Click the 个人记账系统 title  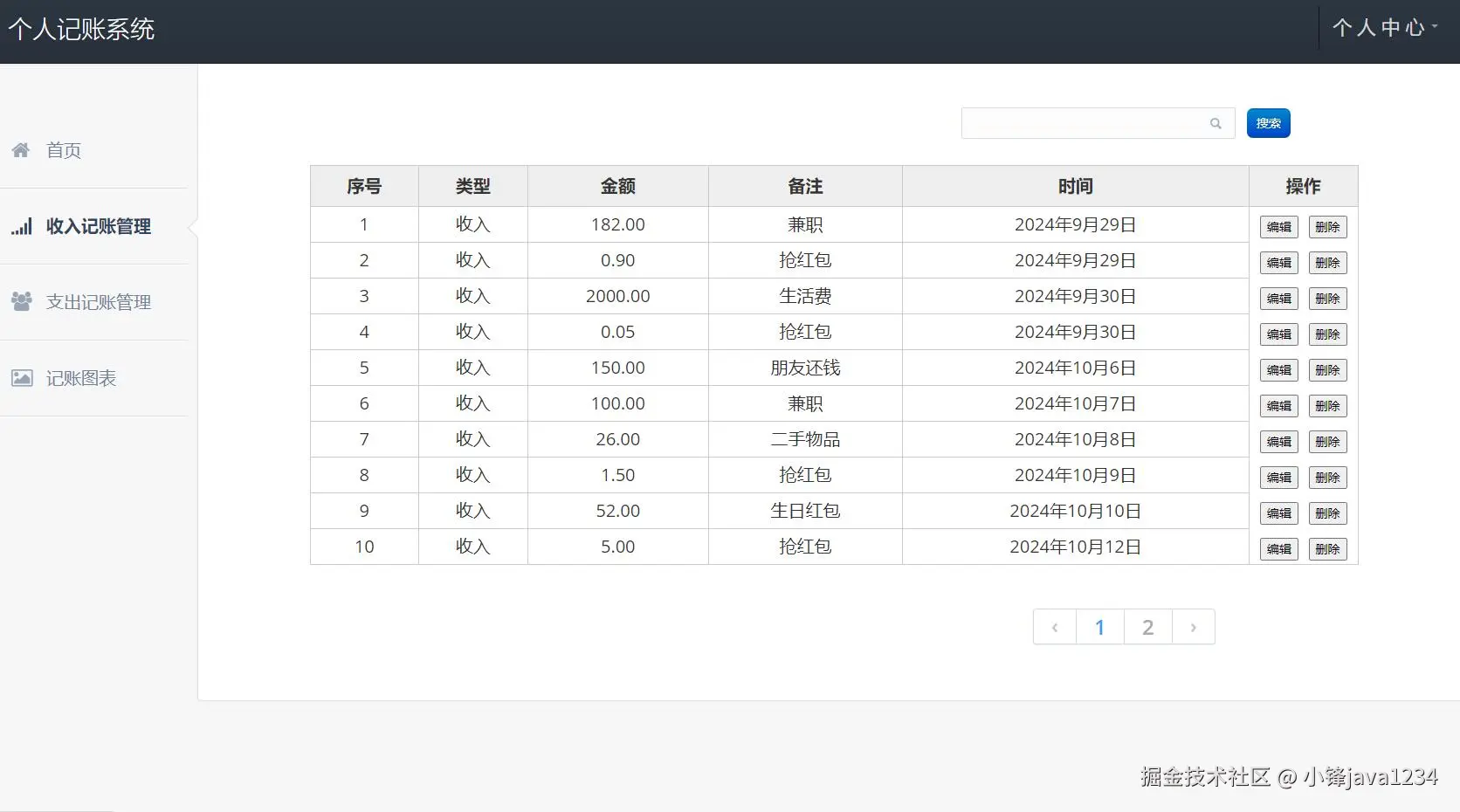(81, 30)
